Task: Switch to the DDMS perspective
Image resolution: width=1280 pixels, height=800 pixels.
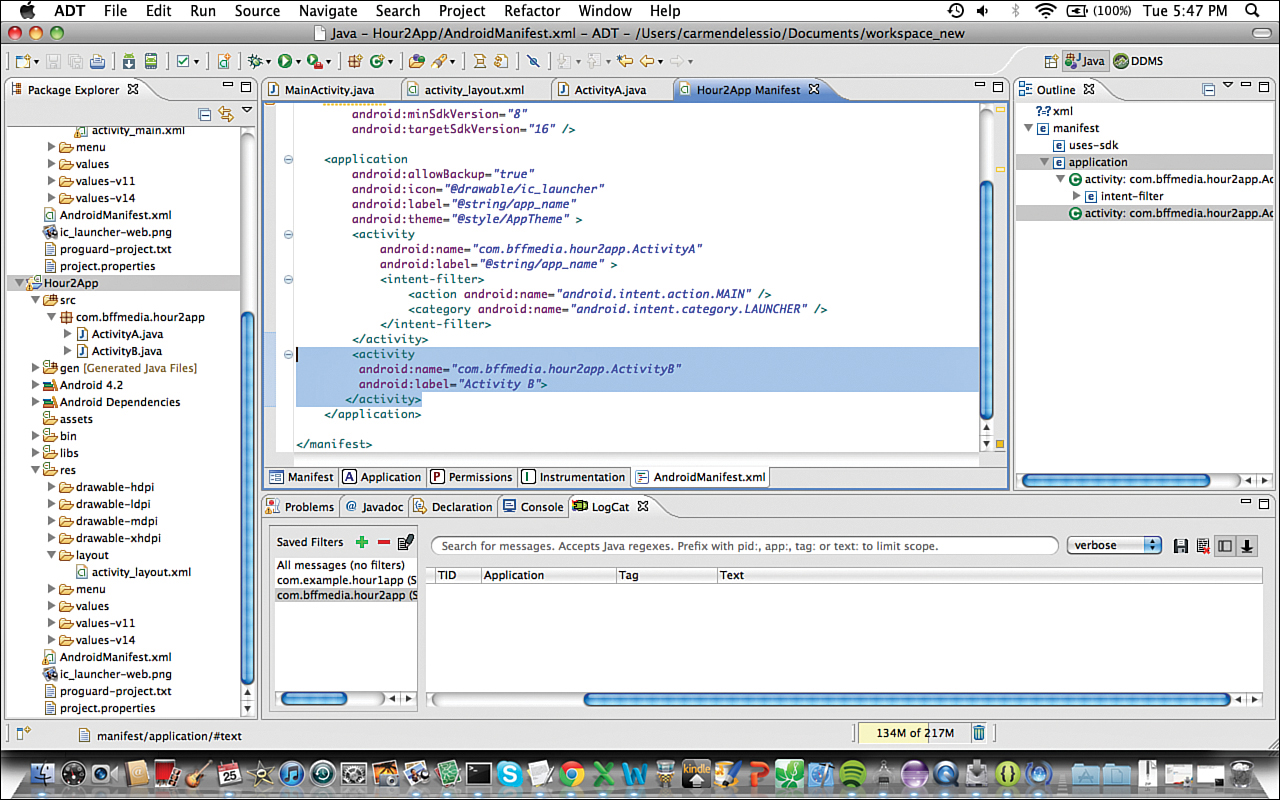Action: coord(1138,61)
